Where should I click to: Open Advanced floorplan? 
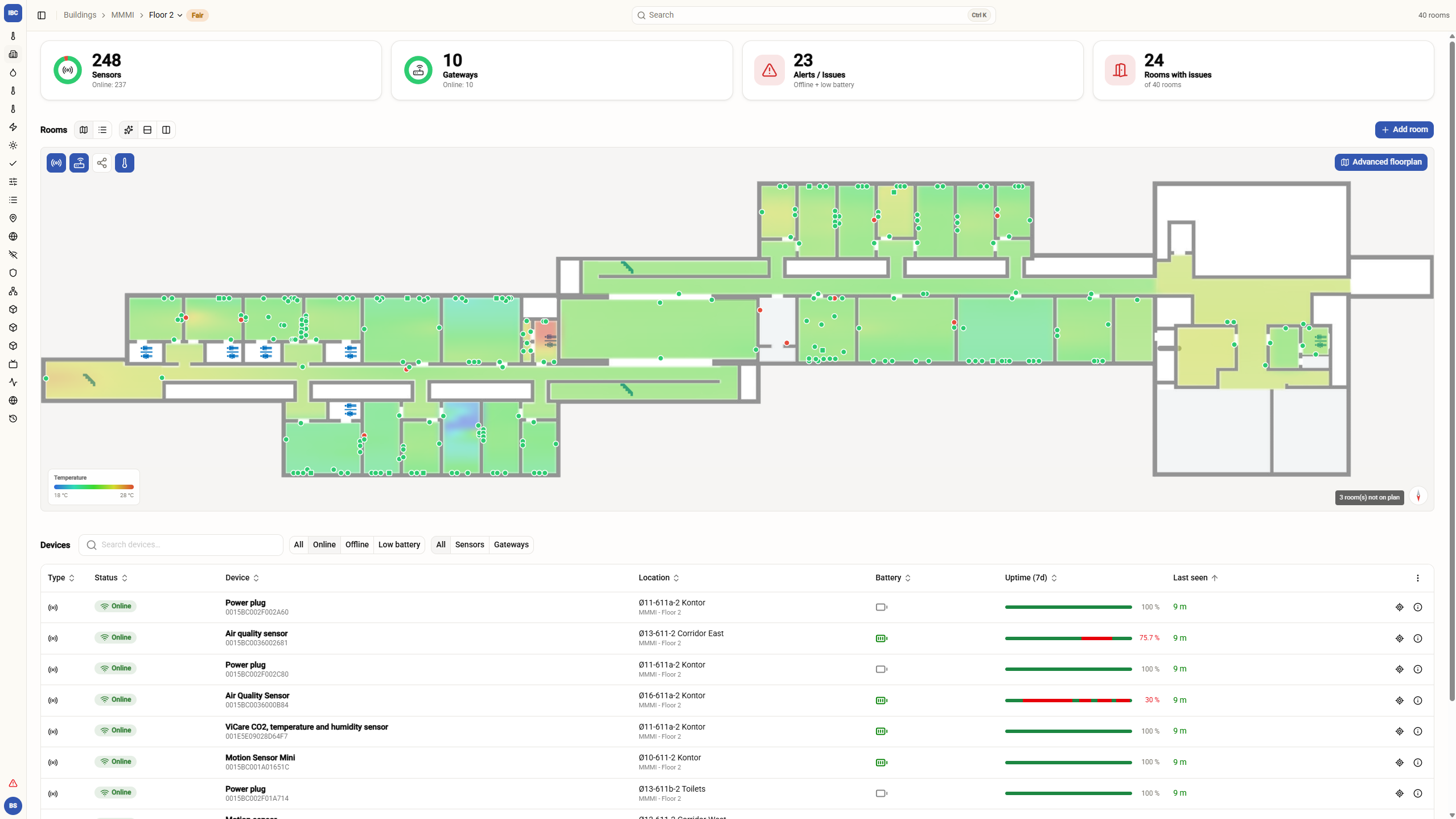[1381, 162]
